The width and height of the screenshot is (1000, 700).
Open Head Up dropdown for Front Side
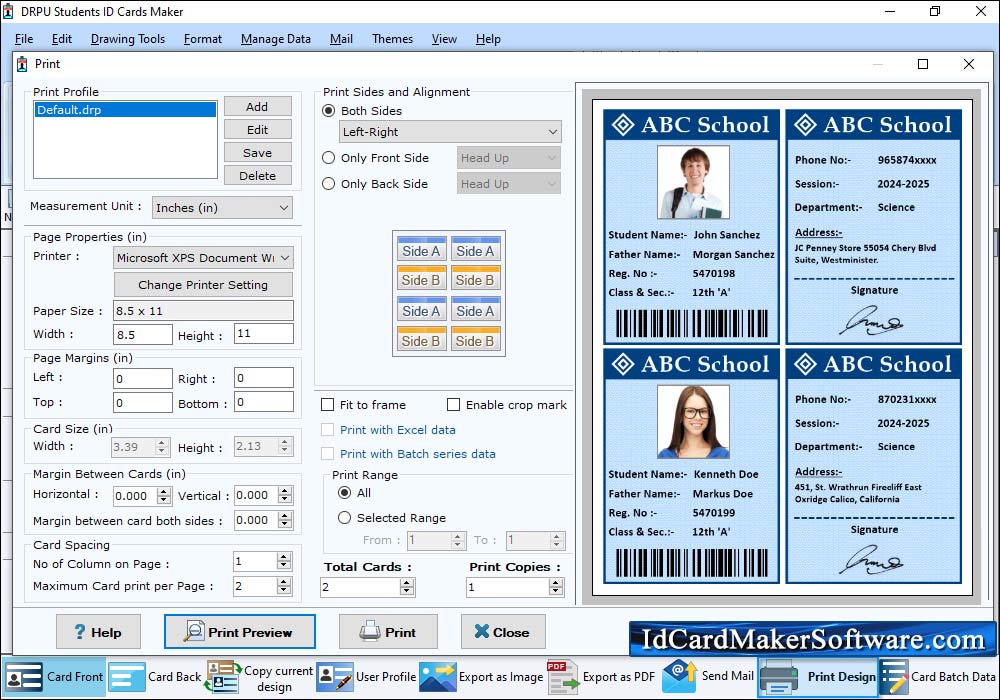coord(509,158)
